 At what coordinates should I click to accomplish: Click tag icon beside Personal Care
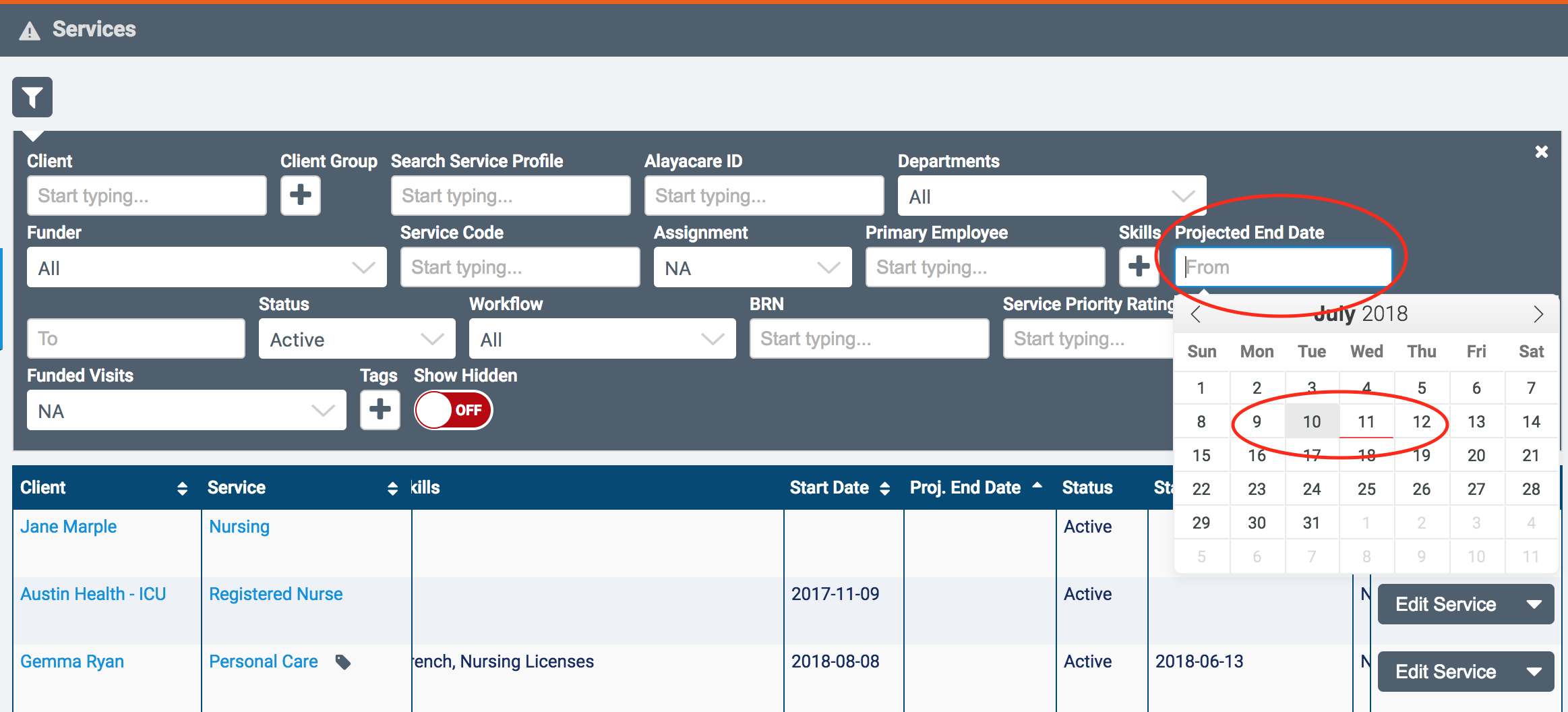point(343,662)
